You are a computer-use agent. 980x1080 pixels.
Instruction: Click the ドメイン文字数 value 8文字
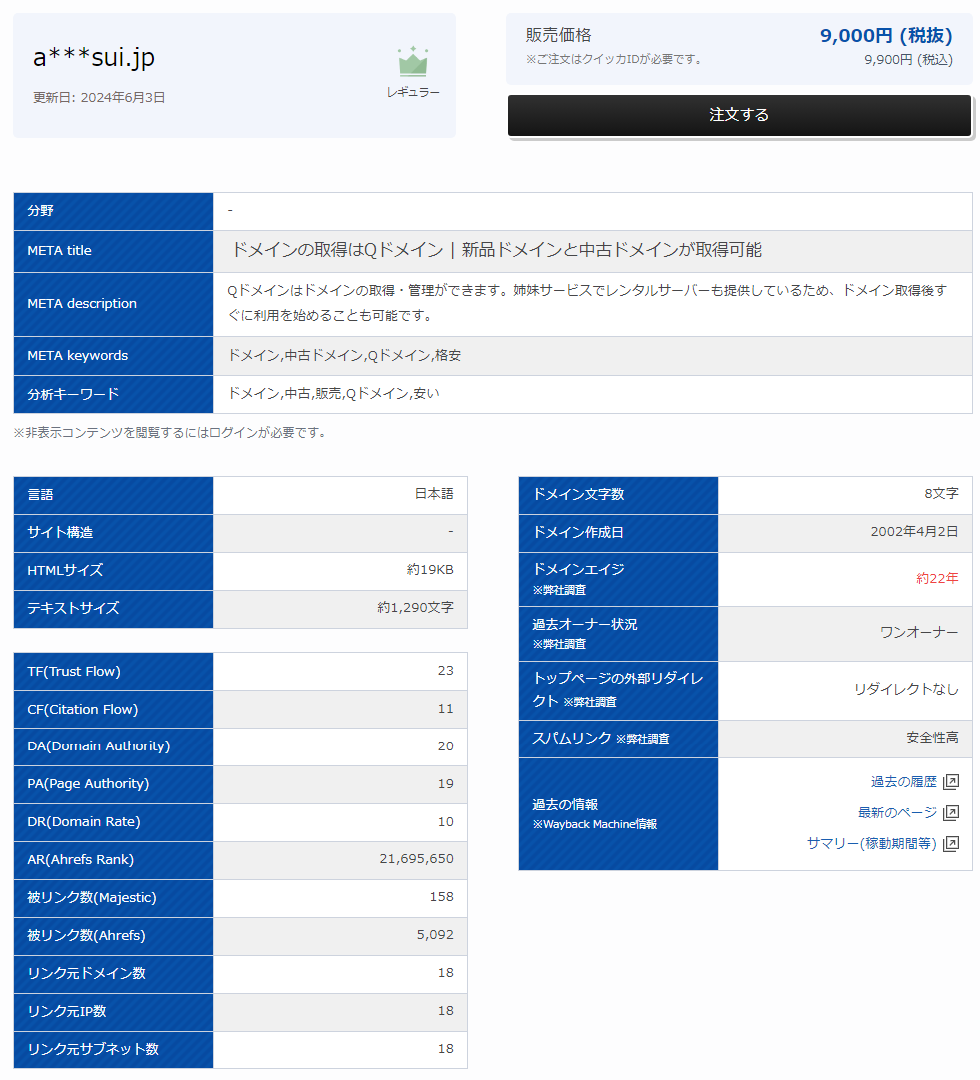941,494
